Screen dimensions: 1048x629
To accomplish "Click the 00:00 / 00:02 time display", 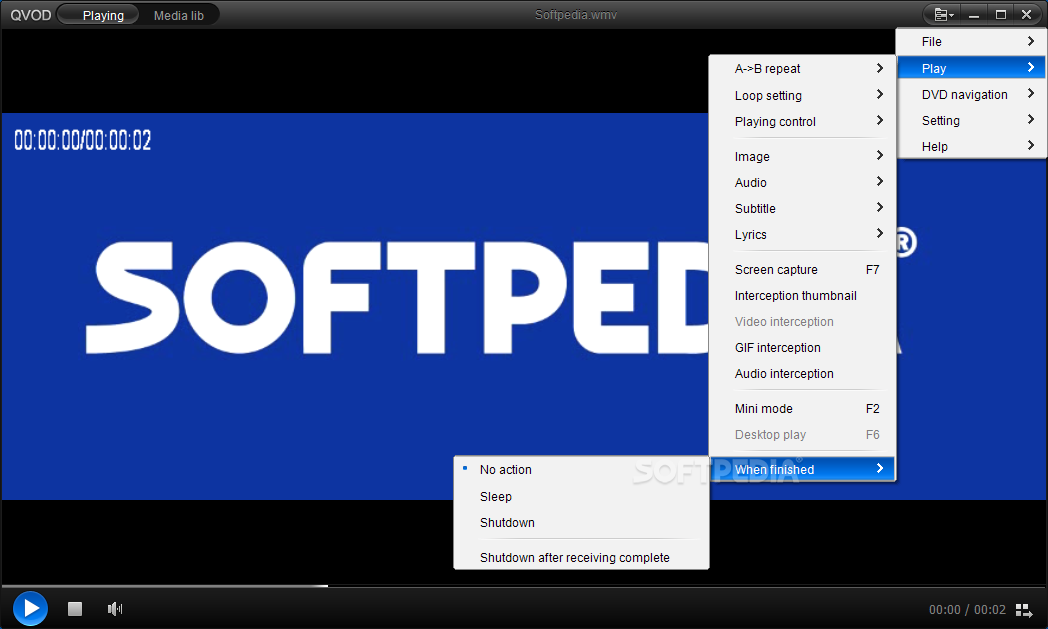I will pos(967,610).
